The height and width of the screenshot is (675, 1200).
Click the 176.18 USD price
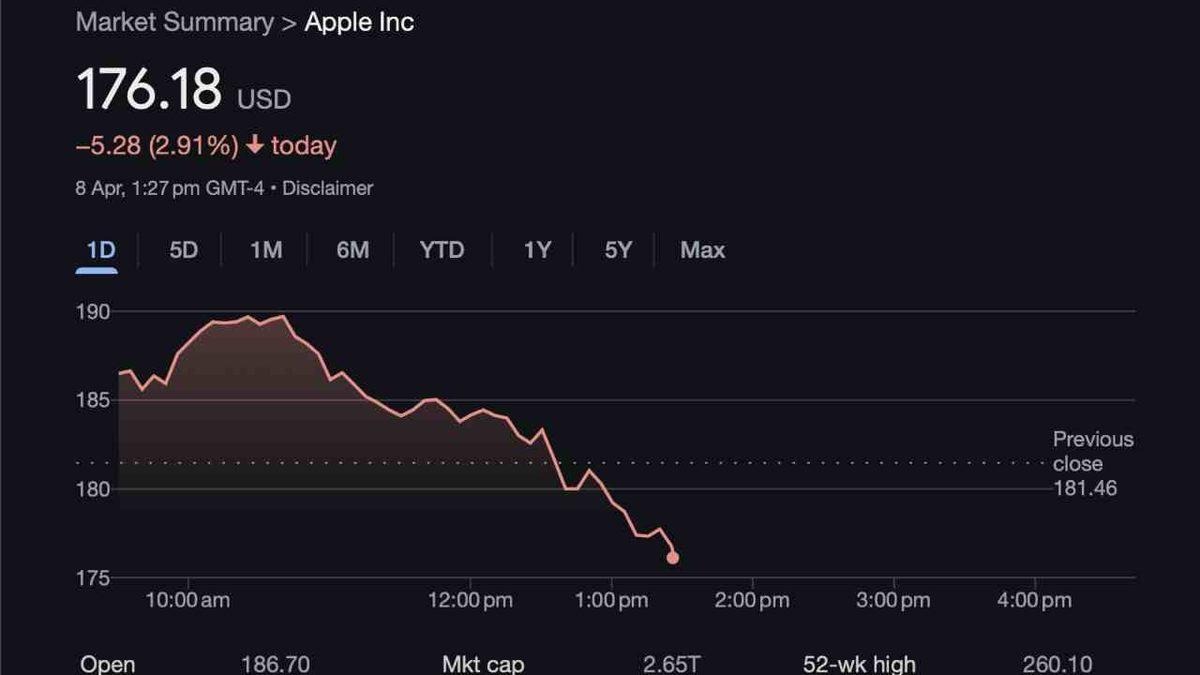coord(150,90)
